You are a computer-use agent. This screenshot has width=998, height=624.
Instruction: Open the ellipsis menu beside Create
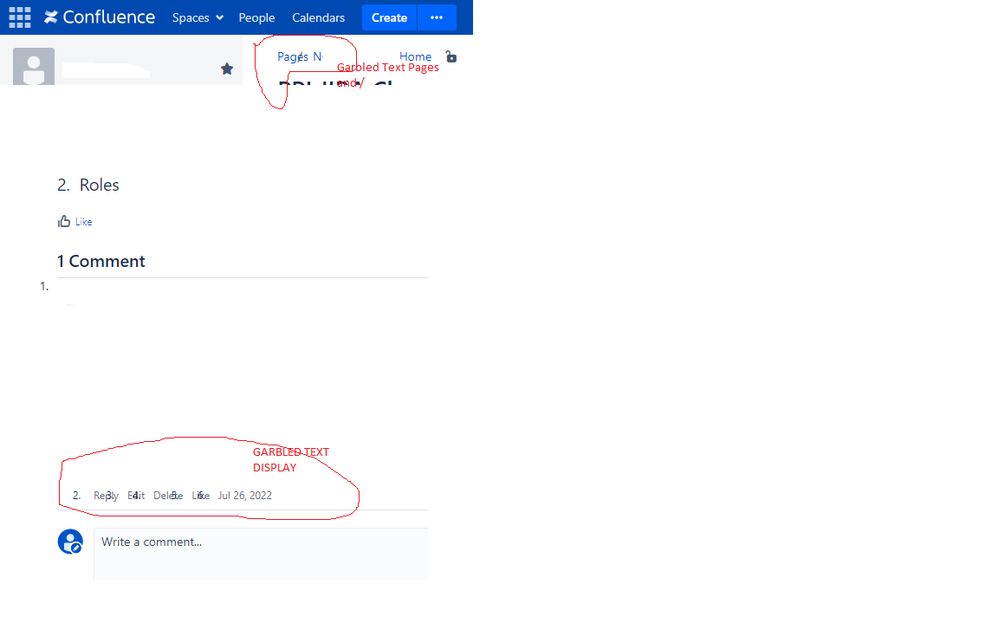point(437,18)
